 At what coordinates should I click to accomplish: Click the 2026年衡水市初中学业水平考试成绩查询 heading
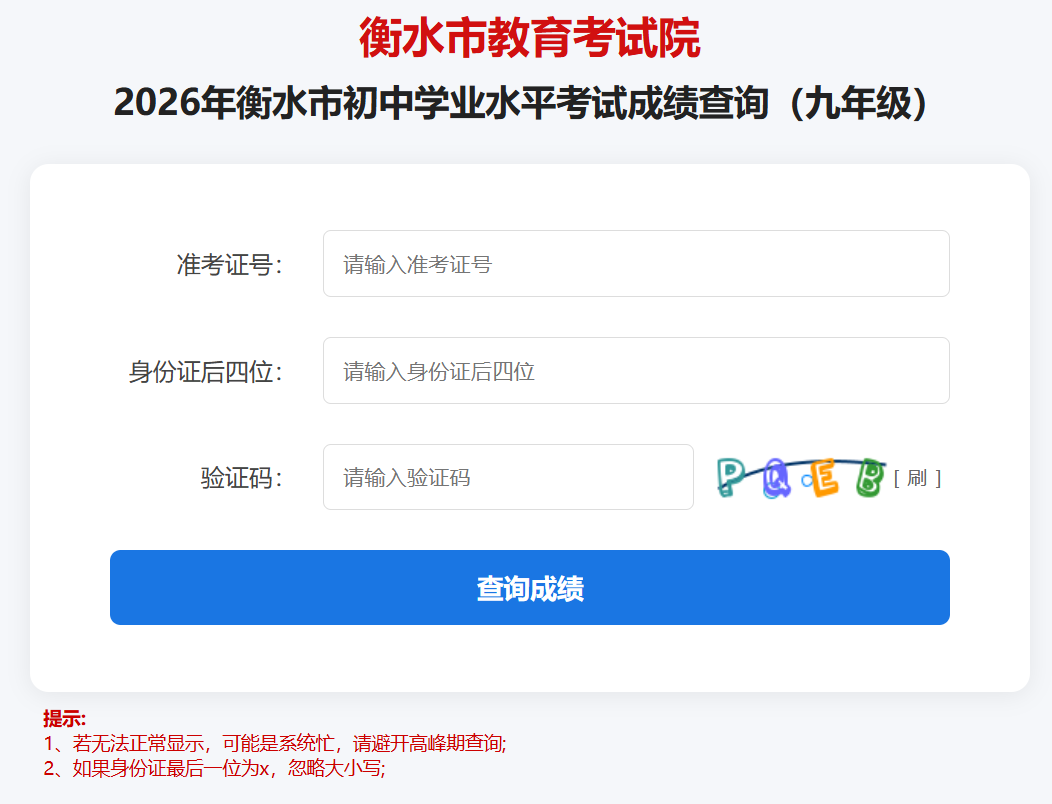click(521, 103)
